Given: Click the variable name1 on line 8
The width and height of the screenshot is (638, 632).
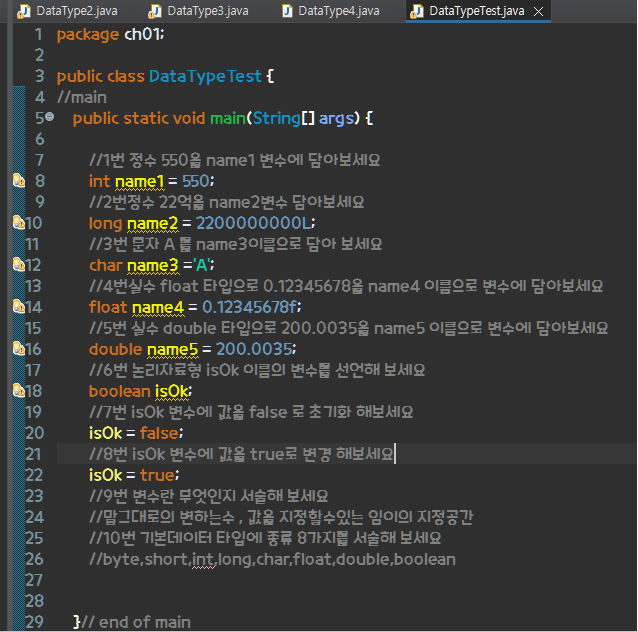Looking at the screenshot, I should point(140,182).
